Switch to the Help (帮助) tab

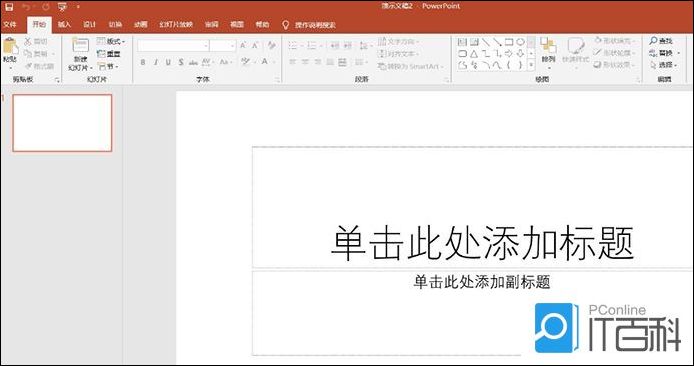tap(262, 24)
